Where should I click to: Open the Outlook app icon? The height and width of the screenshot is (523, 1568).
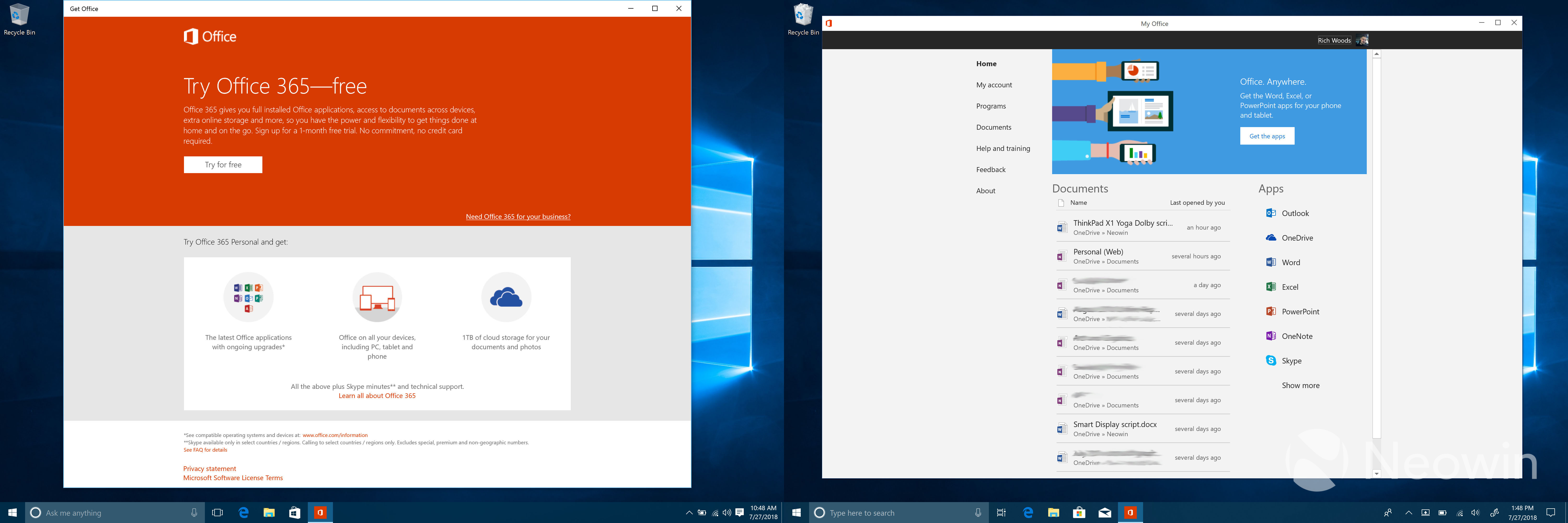1271,213
